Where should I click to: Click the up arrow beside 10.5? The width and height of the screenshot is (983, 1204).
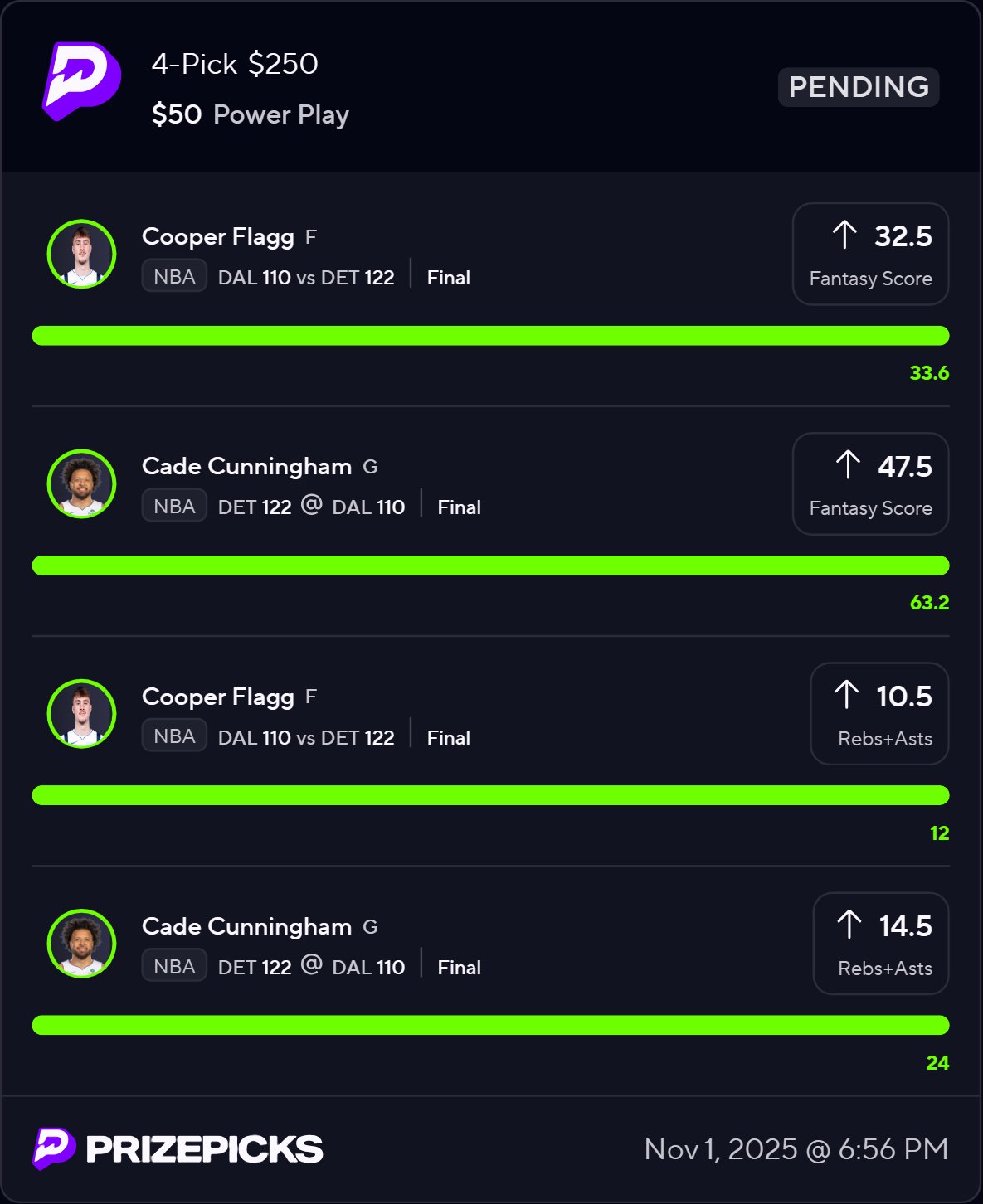tap(846, 694)
